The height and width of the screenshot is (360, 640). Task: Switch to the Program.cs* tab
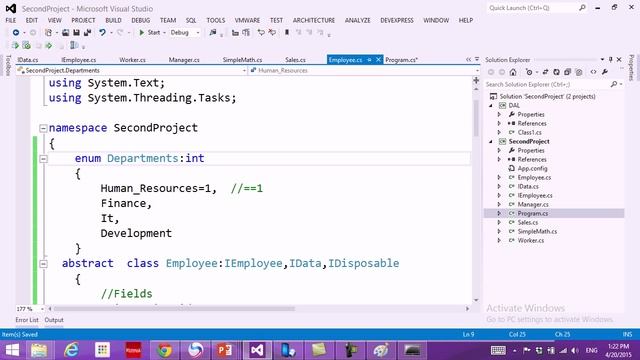click(401, 60)
